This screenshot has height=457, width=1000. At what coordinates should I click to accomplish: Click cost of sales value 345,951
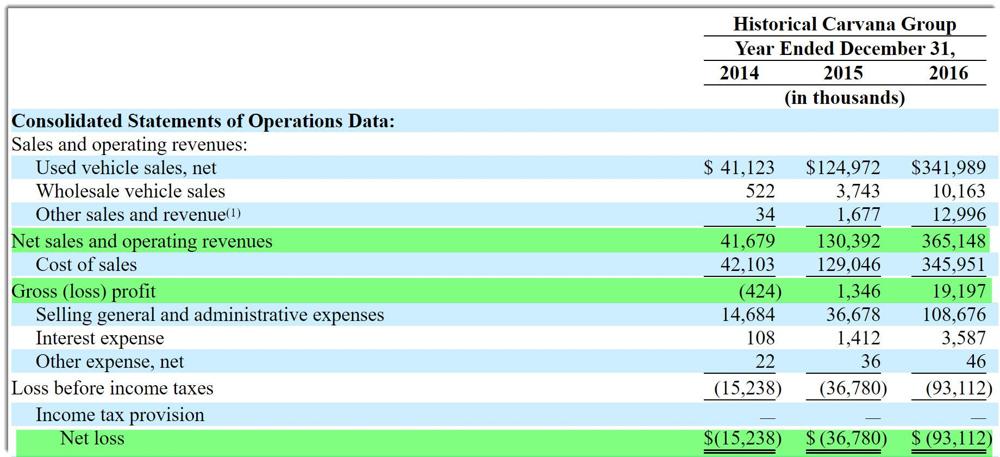[x=952, y=264]
